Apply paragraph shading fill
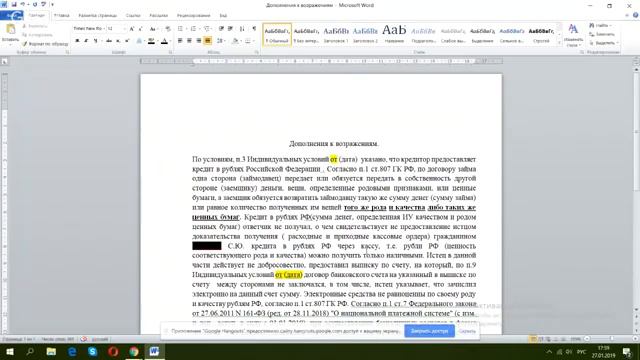This screenshot has width=640, height=360. pyautogui.click(x=236, y=41)
